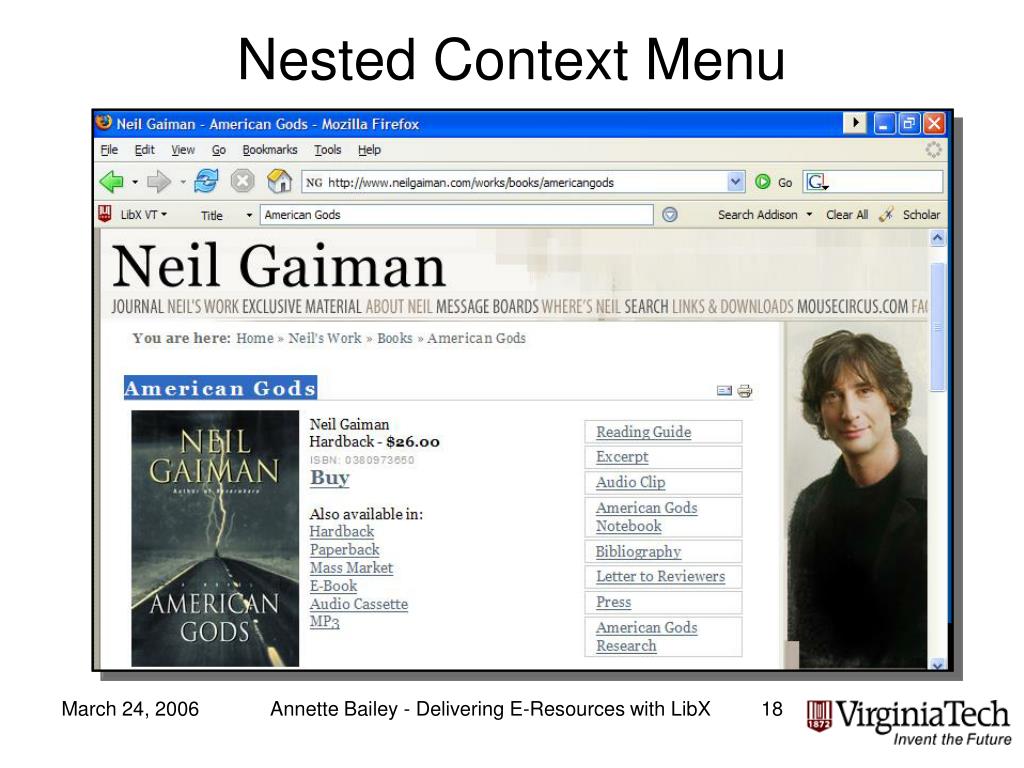This screenshot has width=1024, height=768.
Task: Click the Clear All button
Action: click(847, 215)
